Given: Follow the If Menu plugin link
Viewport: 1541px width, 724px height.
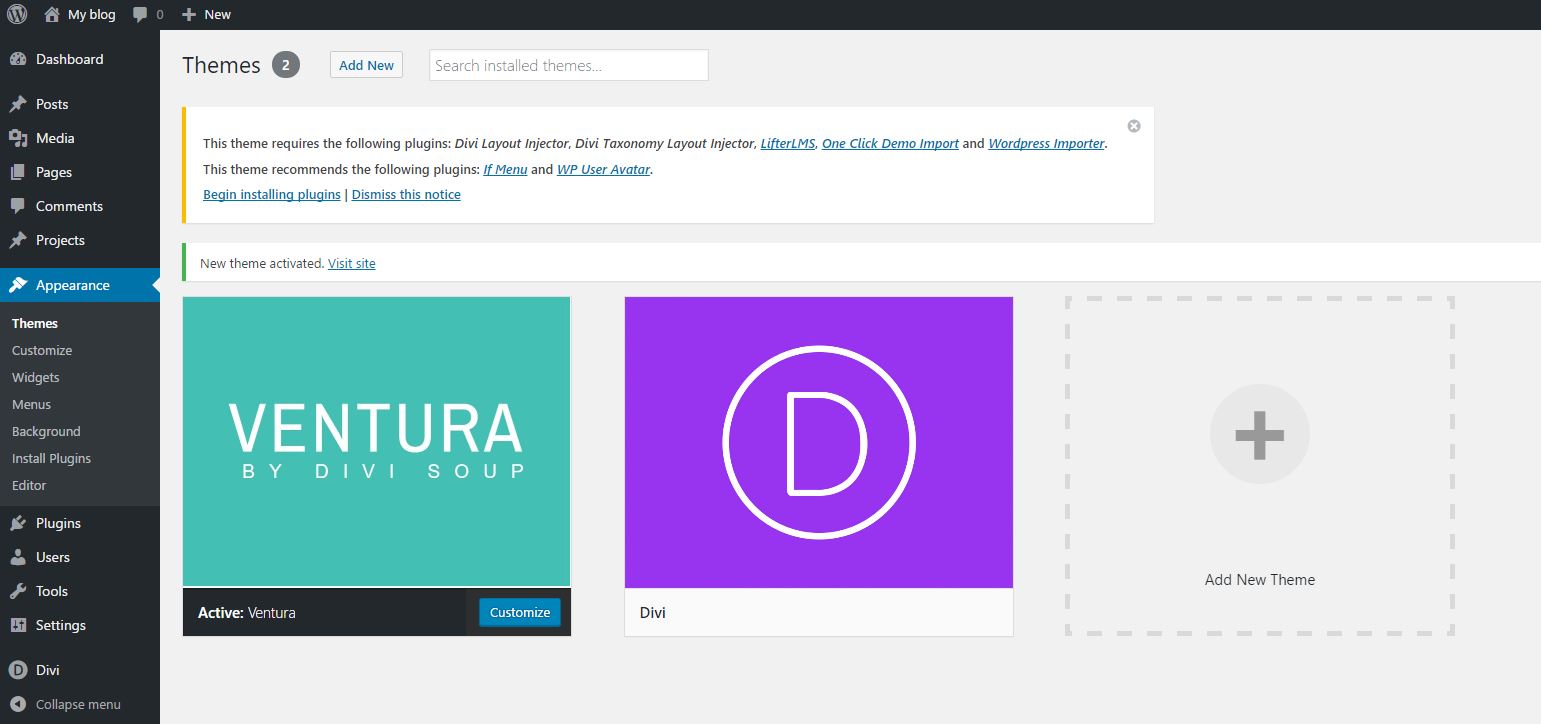Looking at the screenshot, I should [505, 169].
